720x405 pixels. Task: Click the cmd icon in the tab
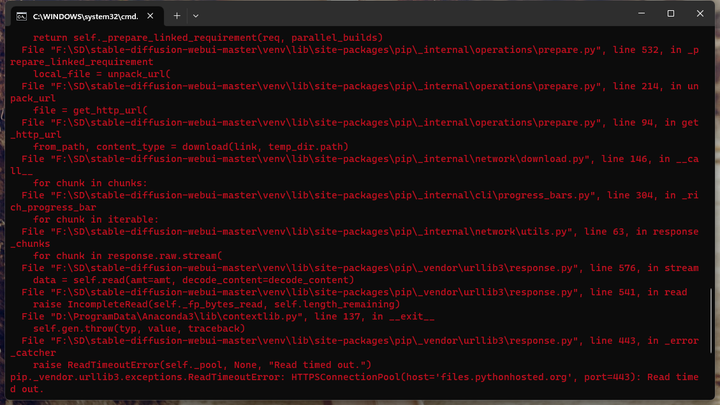point(22,17)
